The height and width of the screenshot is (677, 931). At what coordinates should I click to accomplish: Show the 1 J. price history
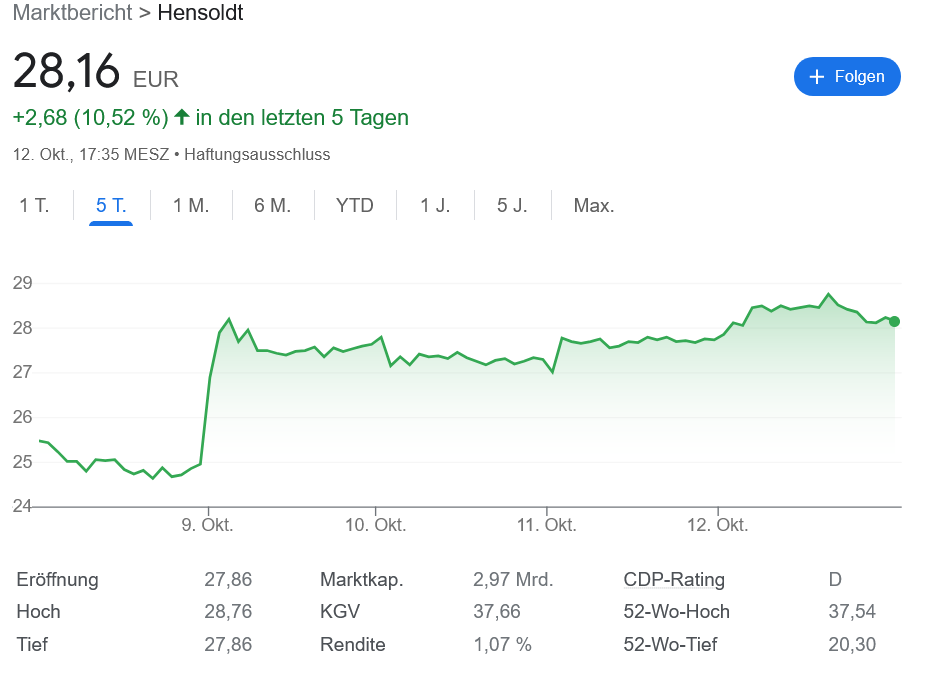[434, 205]
